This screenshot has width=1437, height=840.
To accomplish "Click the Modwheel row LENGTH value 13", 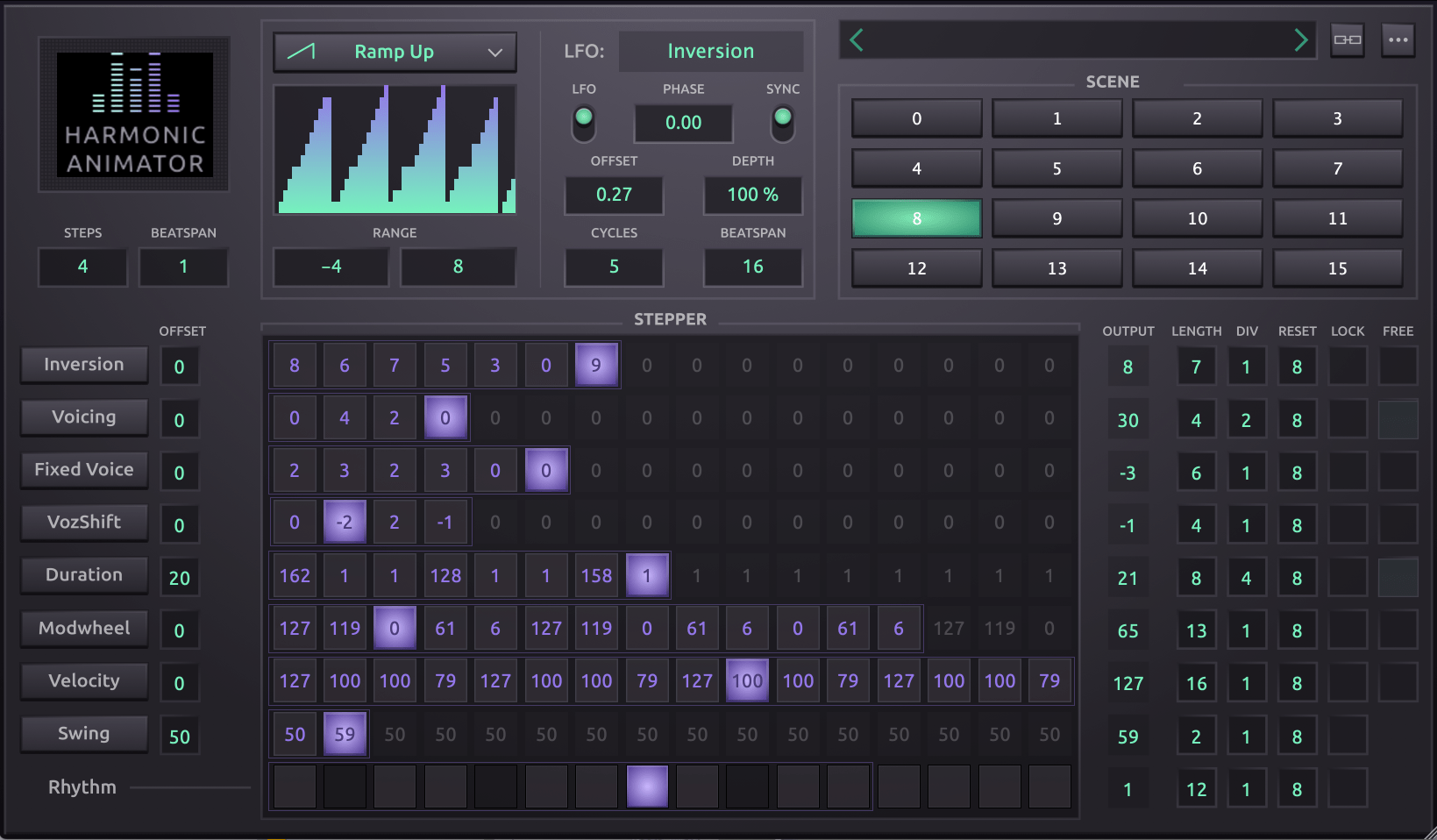I will point(1196,631).
